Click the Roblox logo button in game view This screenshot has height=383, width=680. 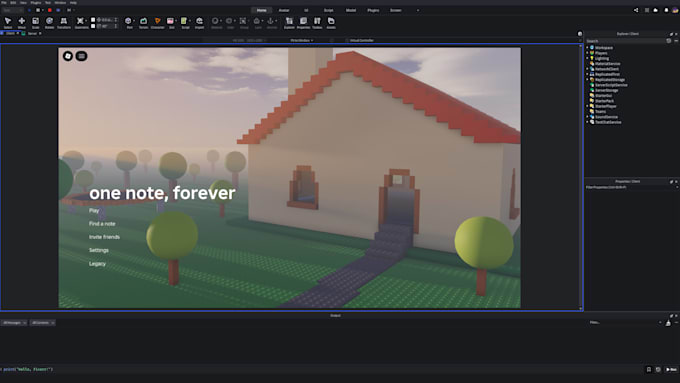click(x=68, y=56)
